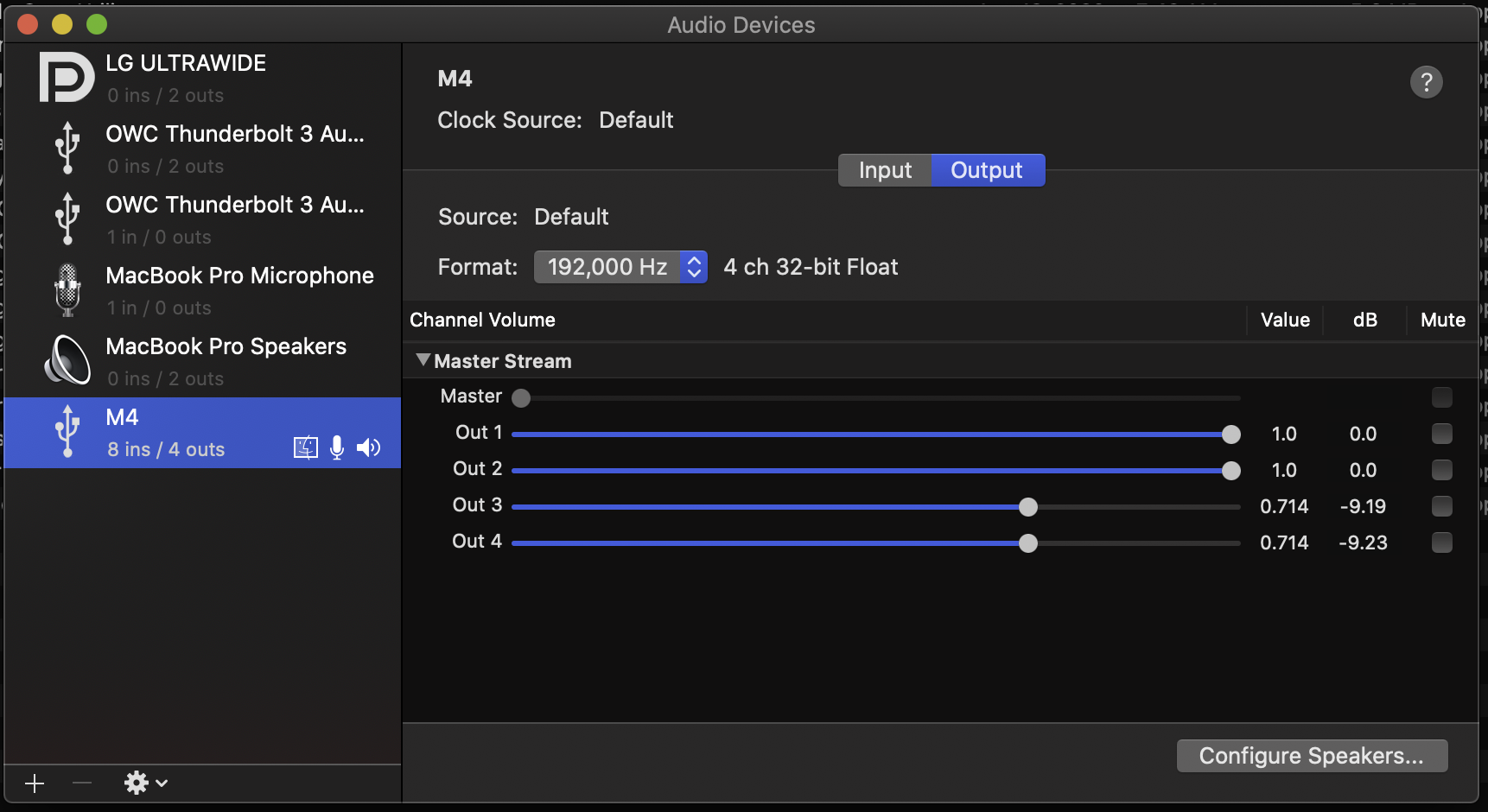The height and width of the screenshot is (812, 1488).
Task: Click Clock Source Default value
Action: pyautogui.click(x=636, y=120)
